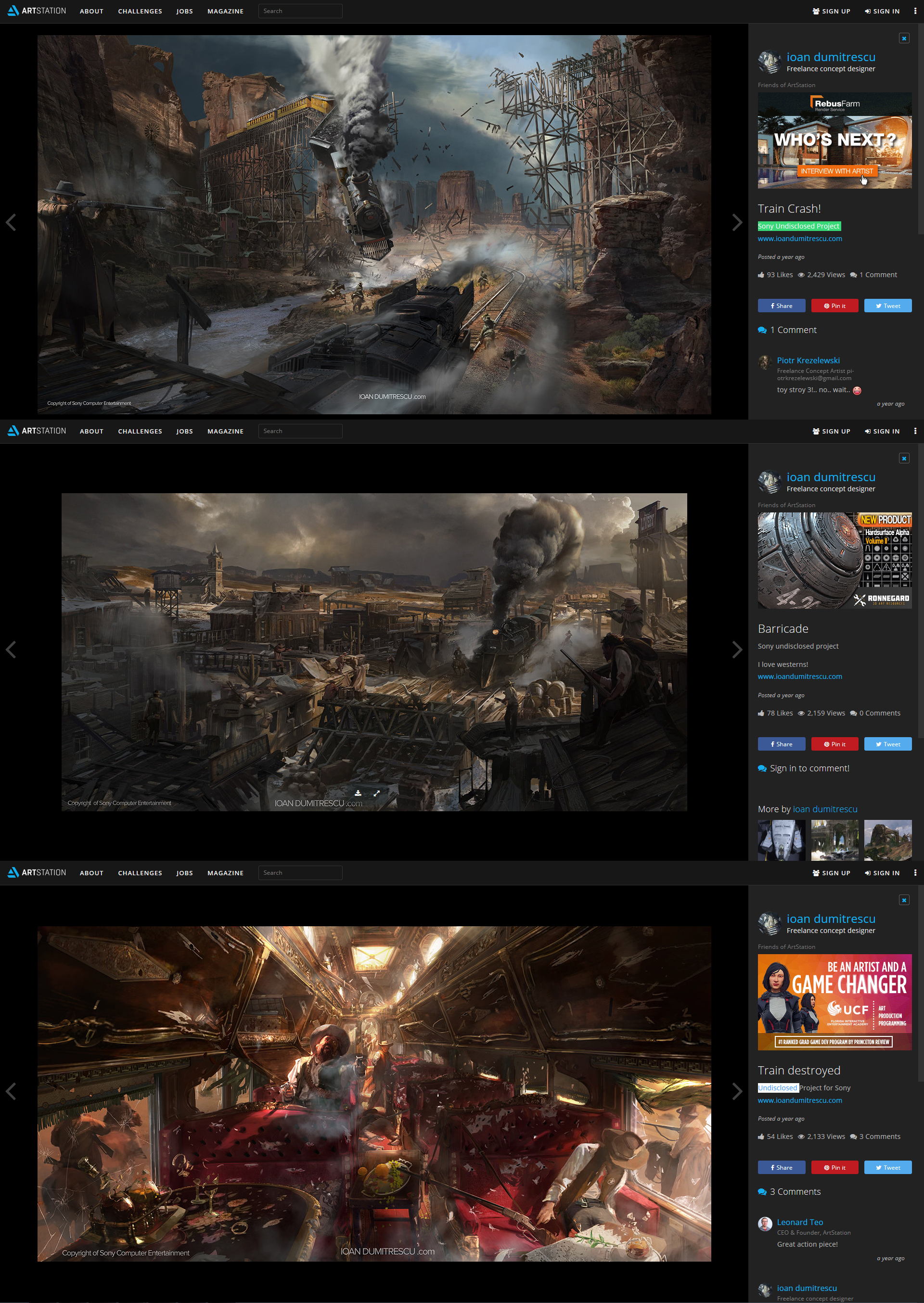
Task: Share Train Crash! on Facebook
Action: 781,306
